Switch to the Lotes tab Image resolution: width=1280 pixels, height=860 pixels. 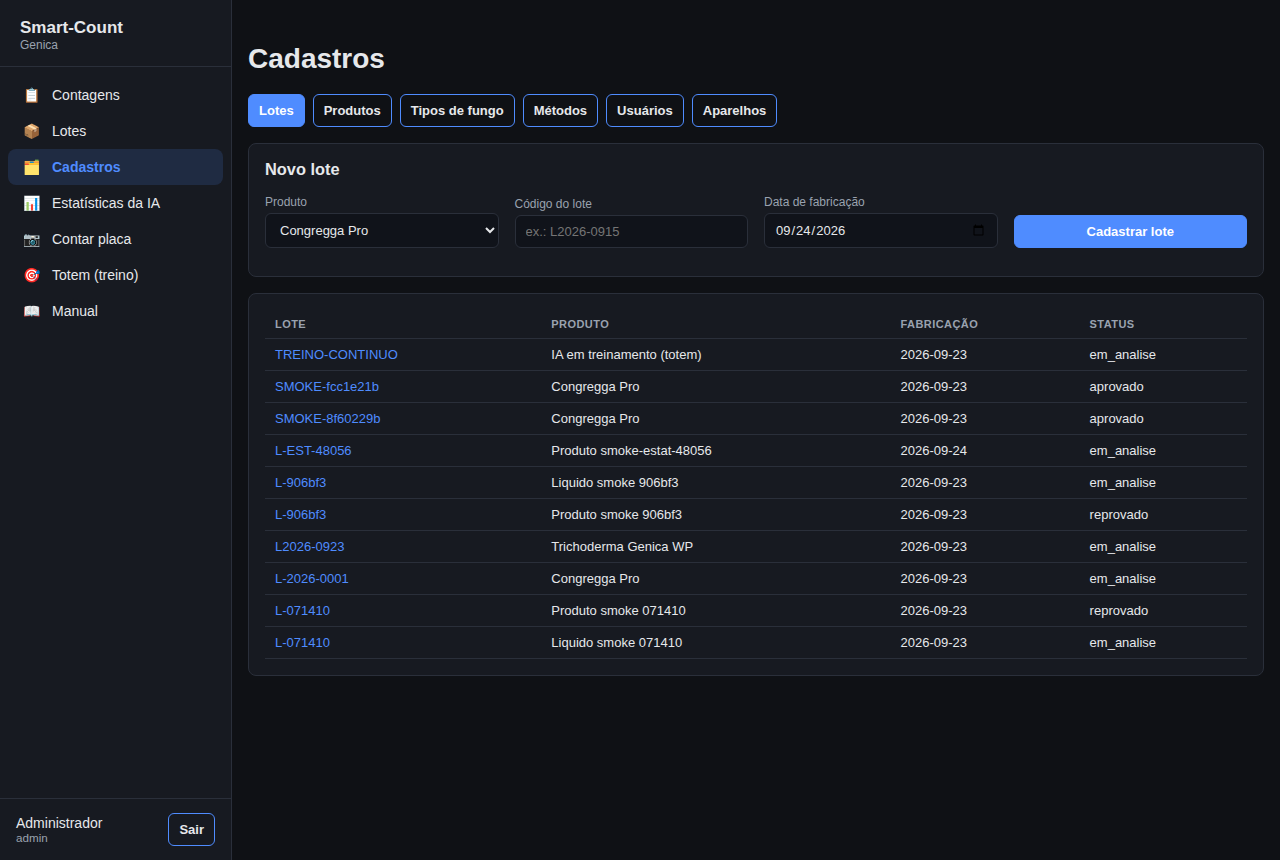click(x=276, y=111)
